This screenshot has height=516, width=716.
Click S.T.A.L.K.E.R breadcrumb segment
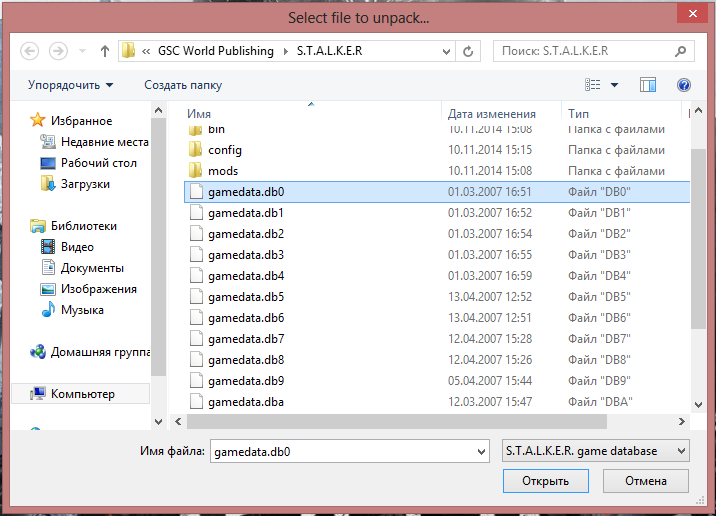(x=329, y=51)
